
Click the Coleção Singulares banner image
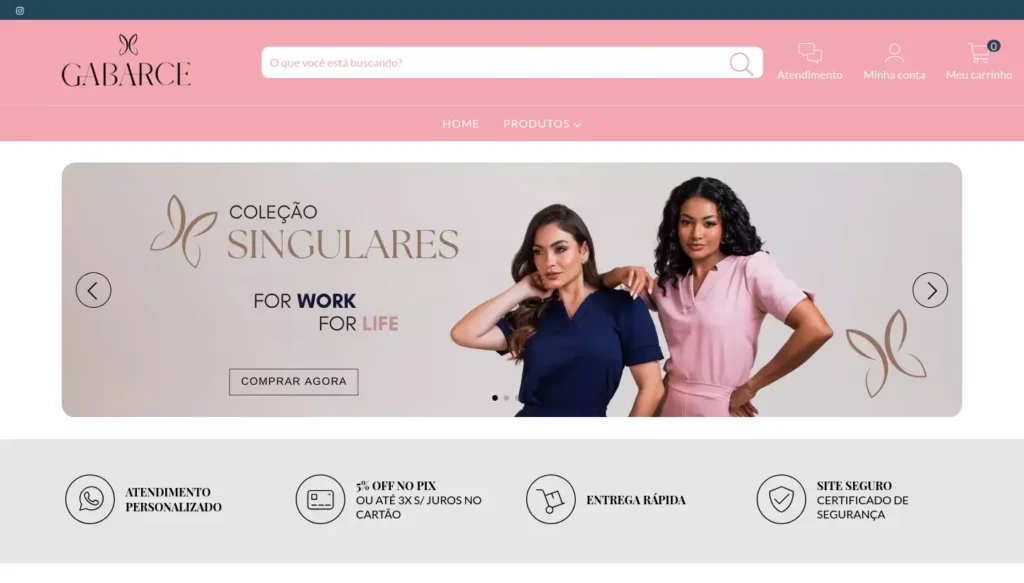pyautogui.click(x=511, y=289)
